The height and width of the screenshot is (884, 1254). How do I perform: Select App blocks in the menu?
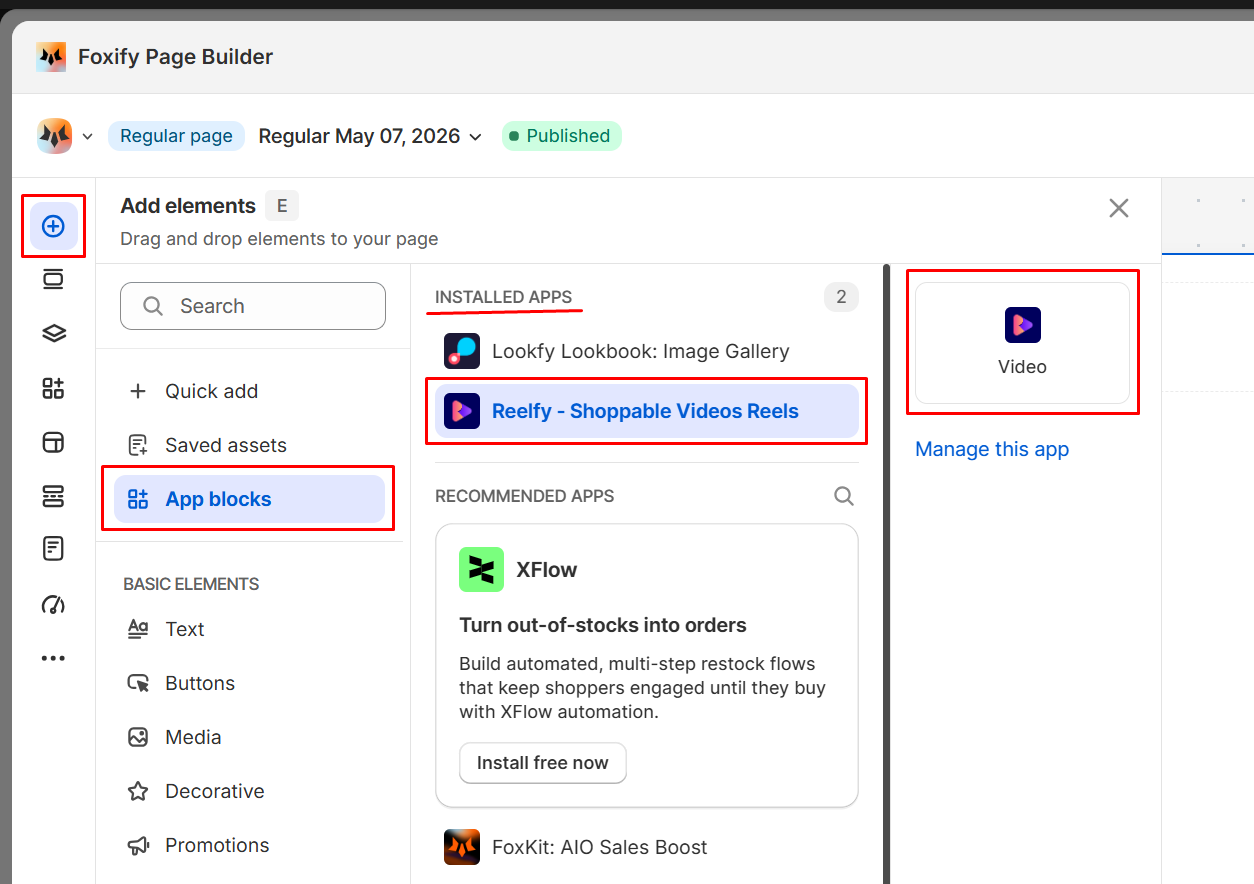(249, 499)
